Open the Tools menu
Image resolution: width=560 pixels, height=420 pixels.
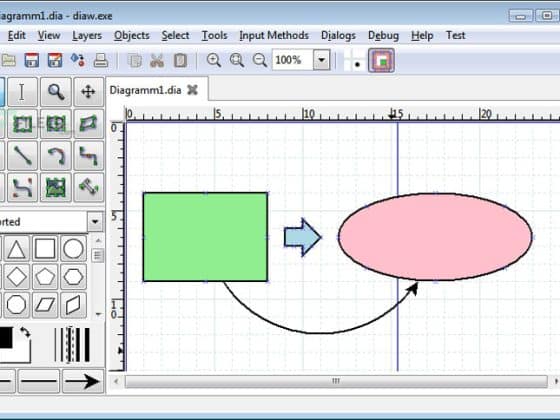[x=215, y=35]
